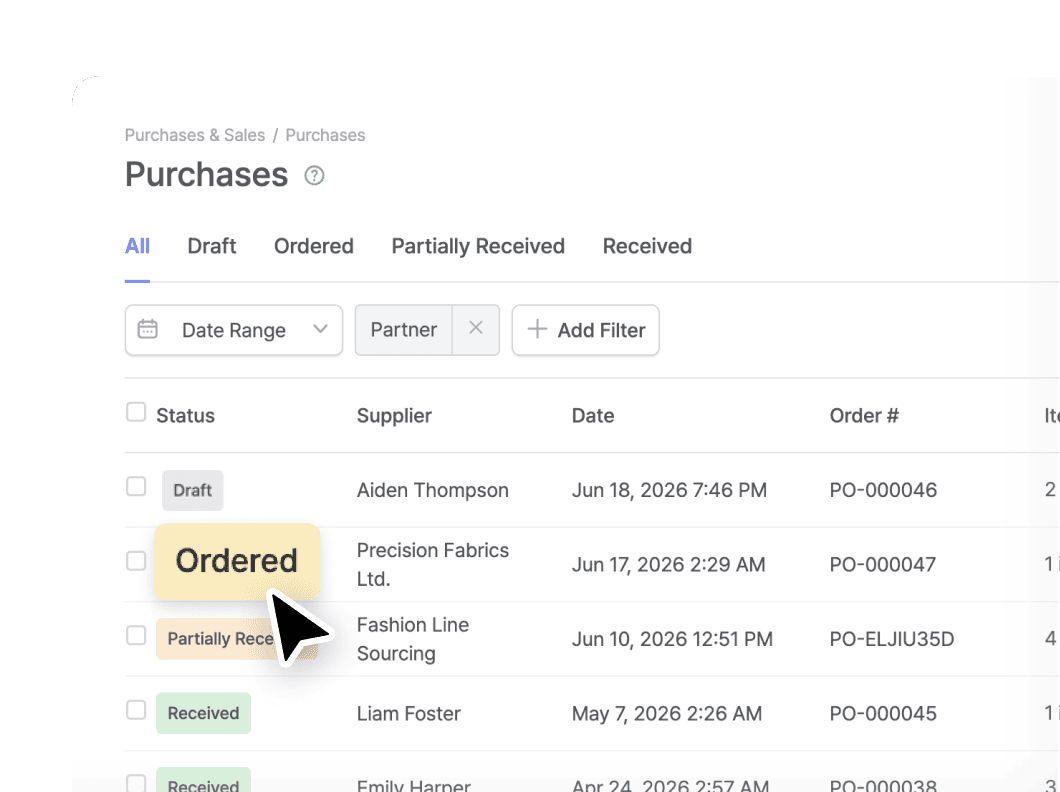Image resolution: width=1060 pixels, height=792 pixels.
Task: Check the box for Aiden Thompson's order
Action: 136,486
